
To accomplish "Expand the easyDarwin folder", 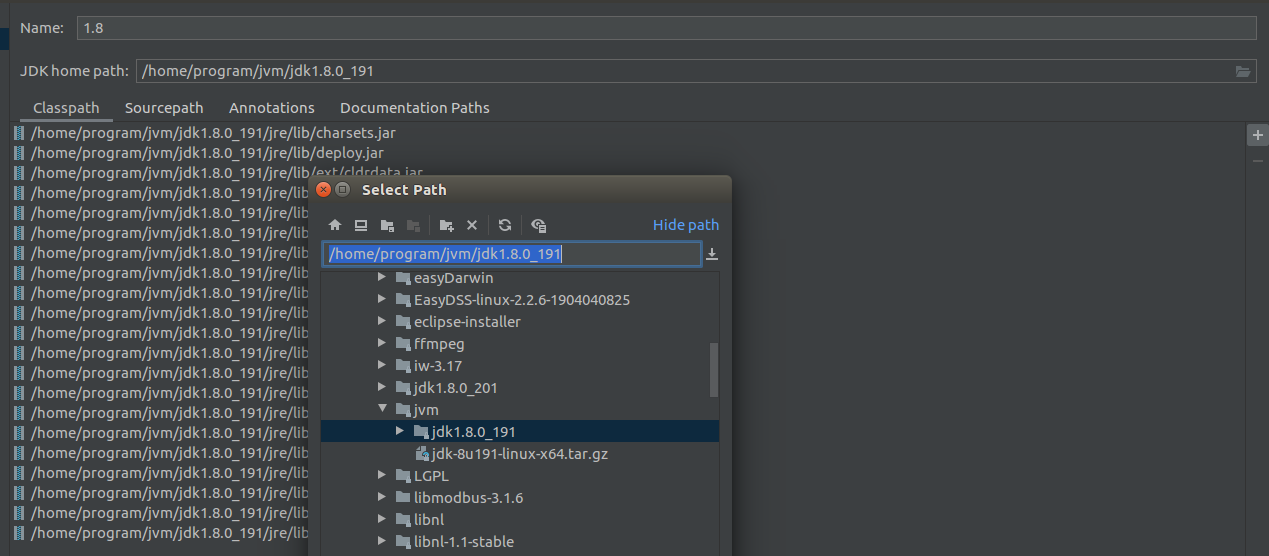I will tap(382, 278).
